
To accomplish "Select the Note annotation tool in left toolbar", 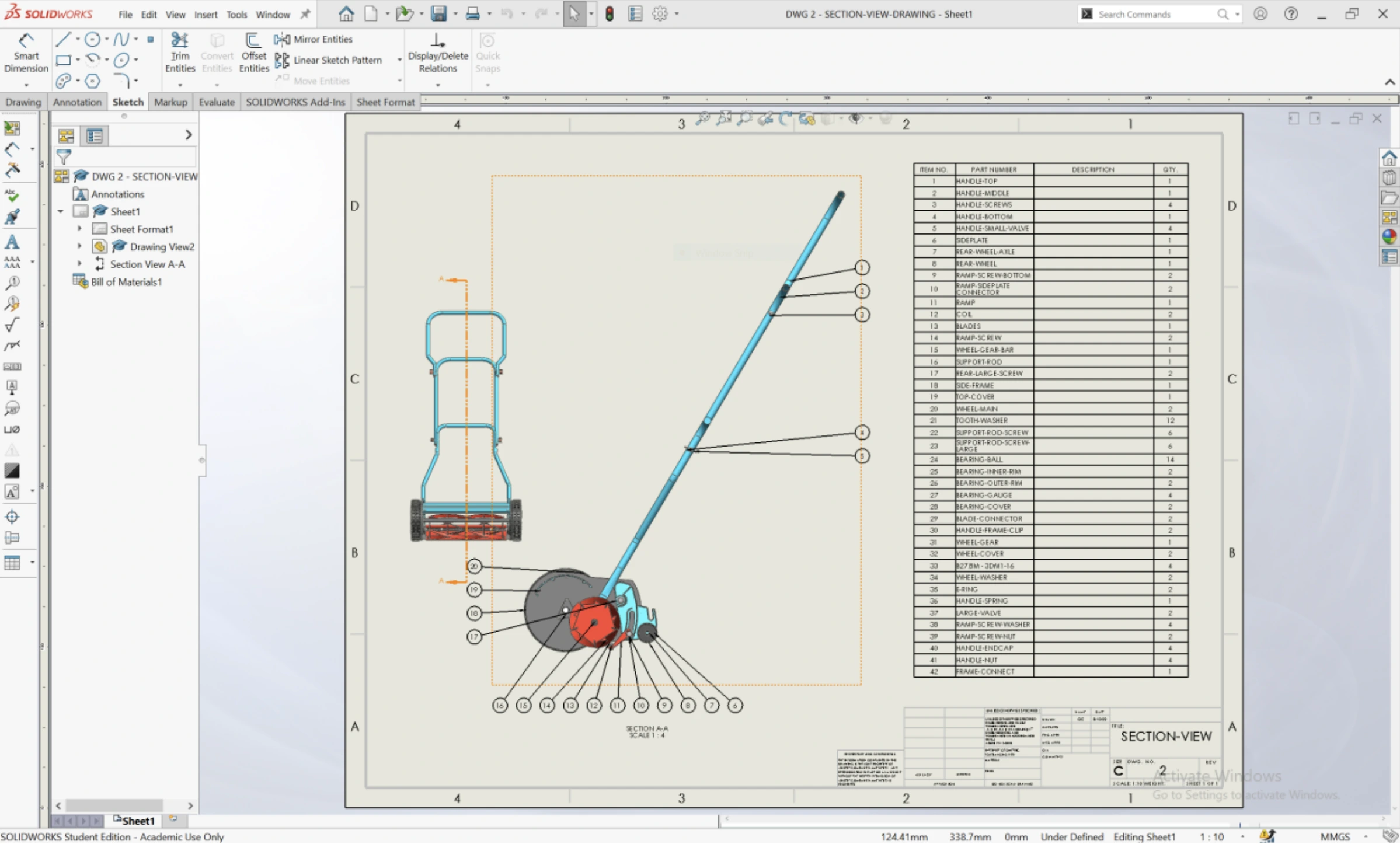I will 12,242.
